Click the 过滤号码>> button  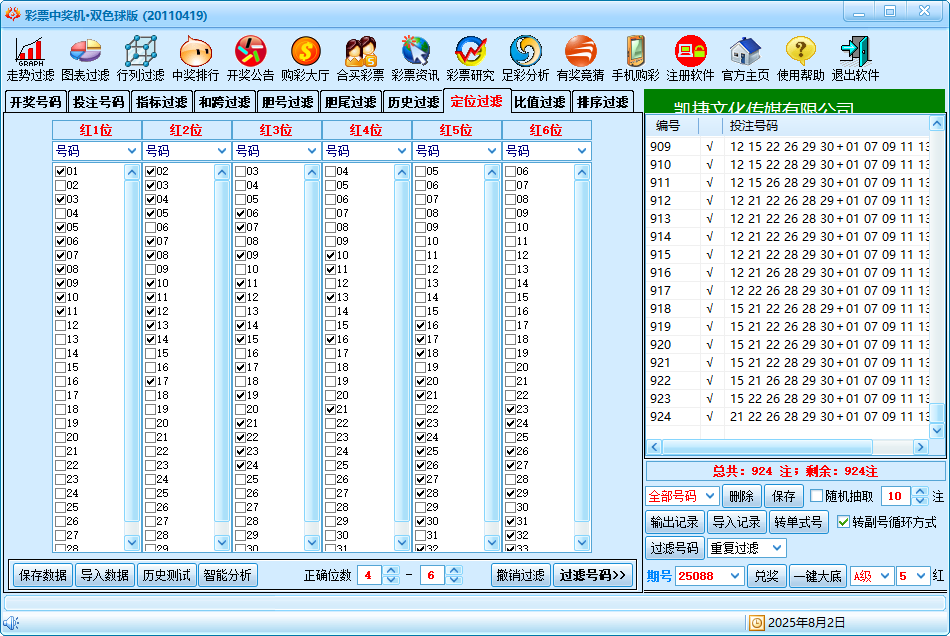tap(592, 575)
